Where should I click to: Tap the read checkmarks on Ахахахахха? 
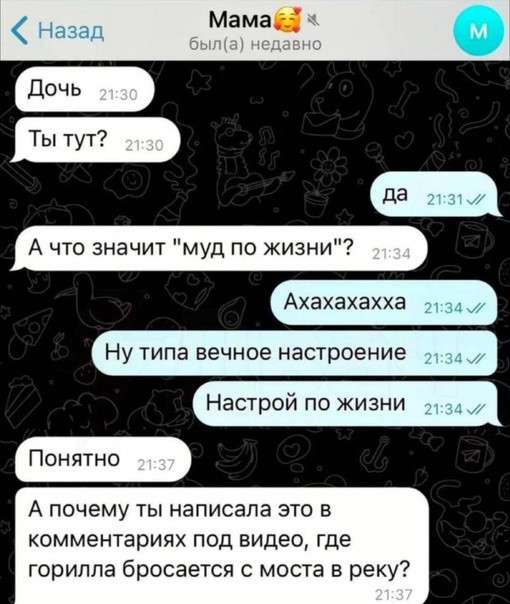tap(475, 309)
